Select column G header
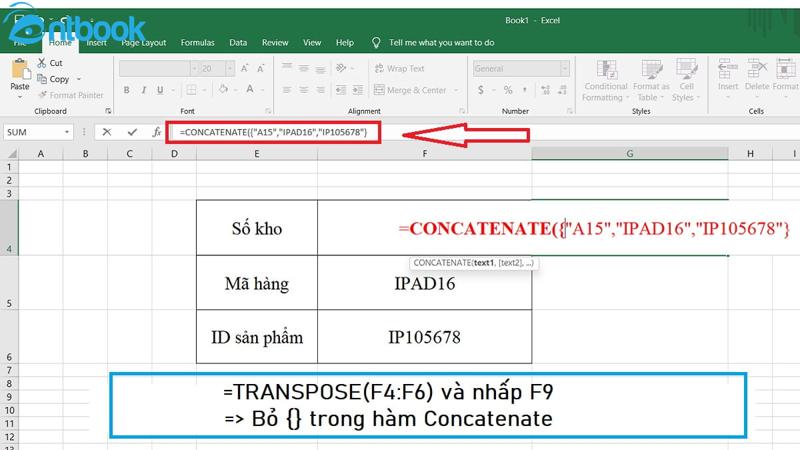The width and height of the screenshot is (800, 450). point(630,154)
